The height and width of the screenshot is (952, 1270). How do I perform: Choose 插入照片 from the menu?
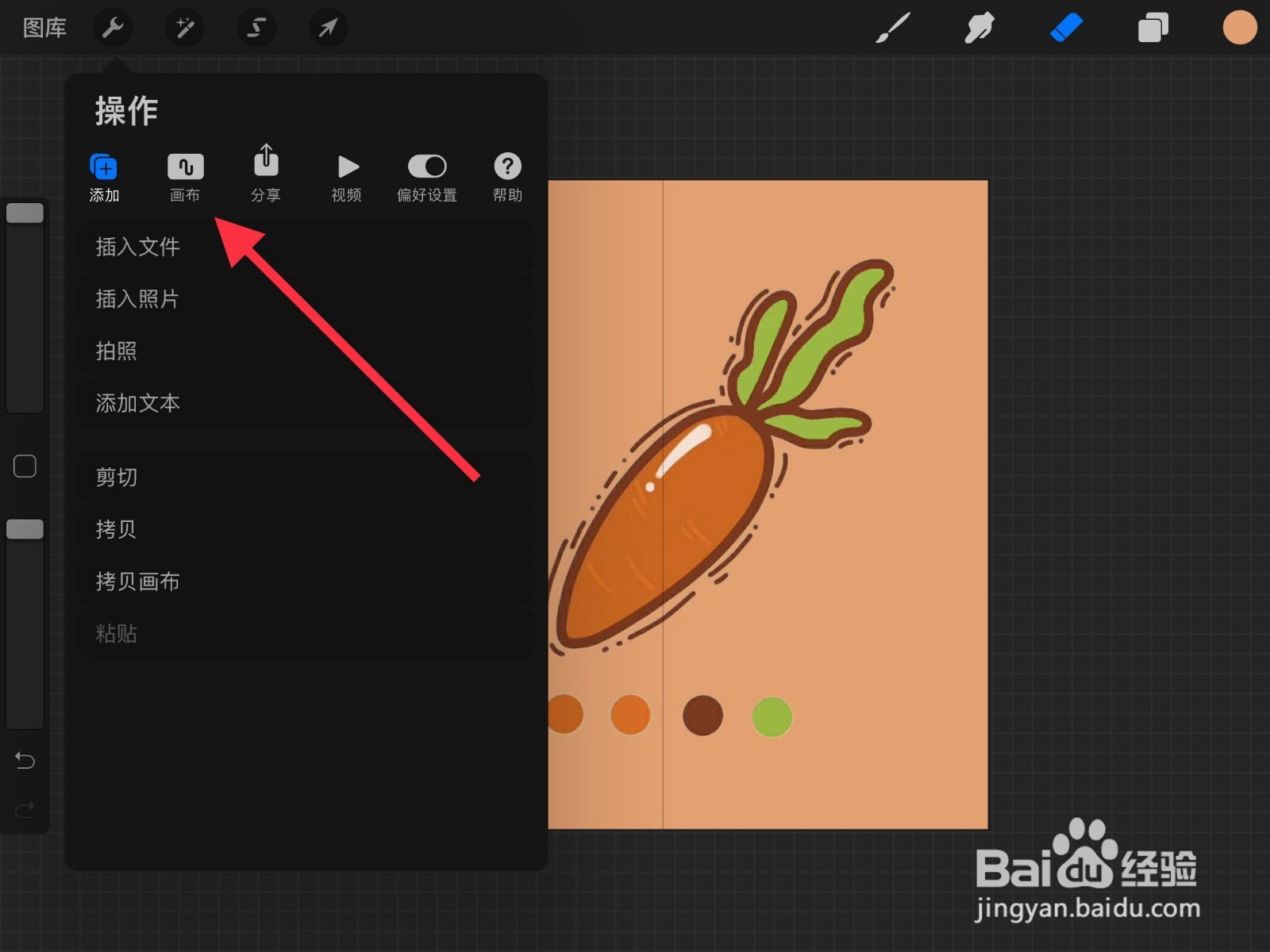(x=306, y=299)
